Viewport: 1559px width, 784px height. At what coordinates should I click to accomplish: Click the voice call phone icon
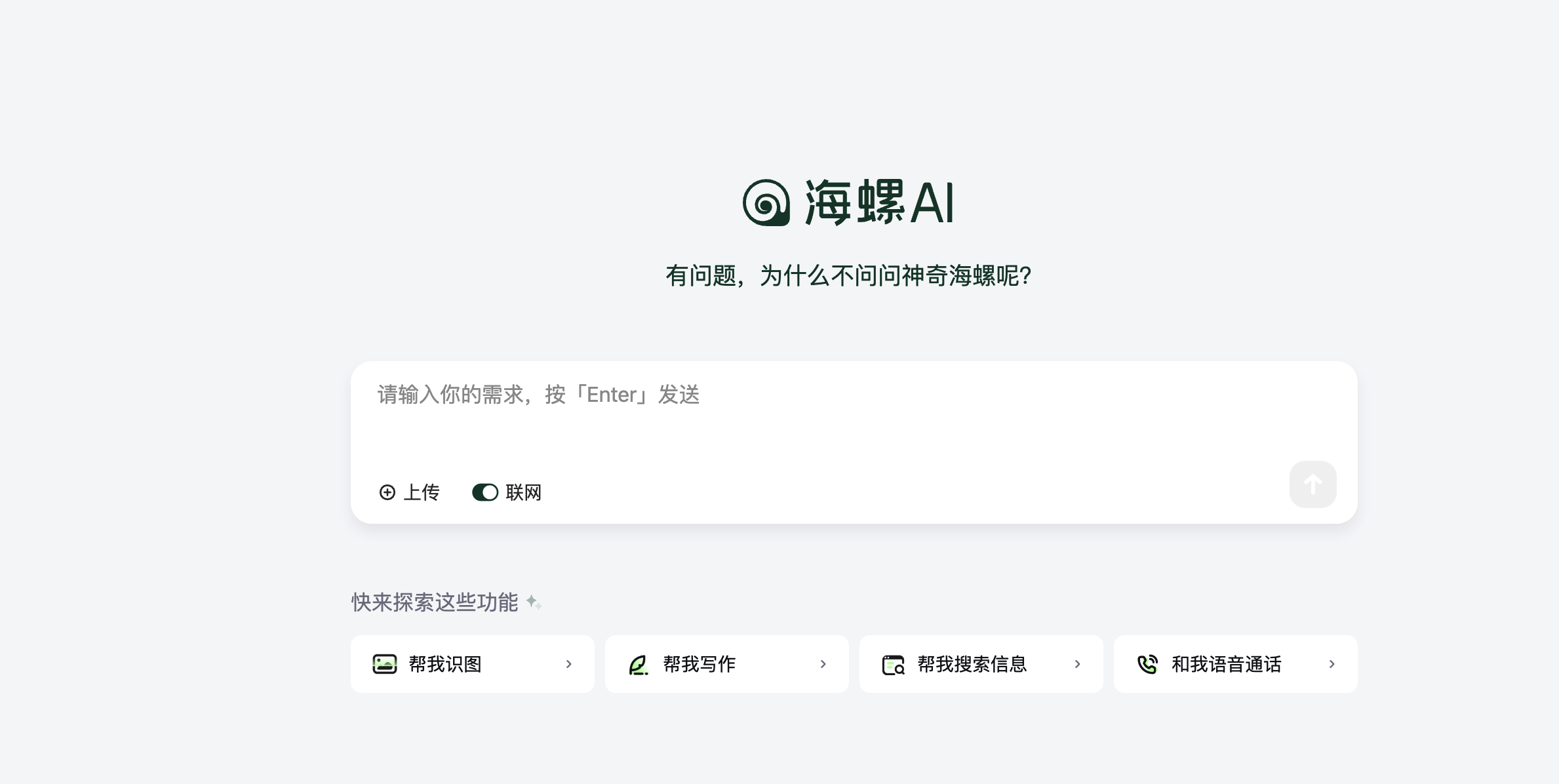(1147, 664)
